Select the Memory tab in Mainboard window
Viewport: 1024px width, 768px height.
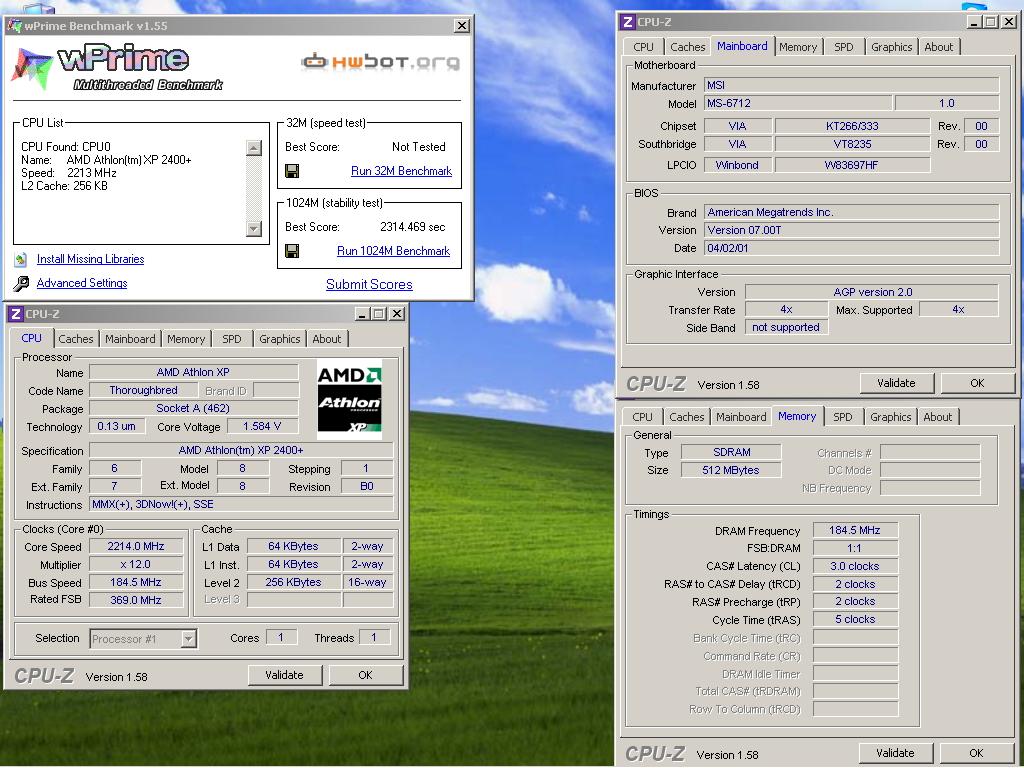click(x=798, y=47)
